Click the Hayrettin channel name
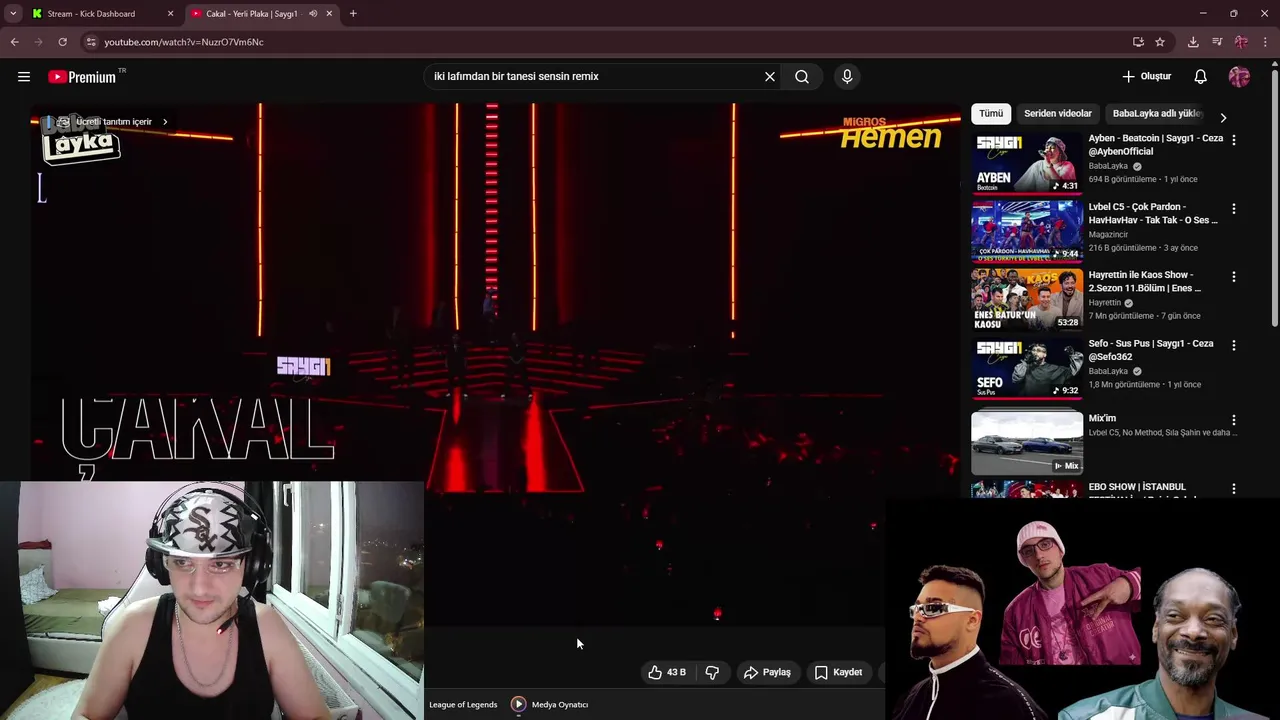Screen dimensions: 1280x720 tap(1105, 303)
